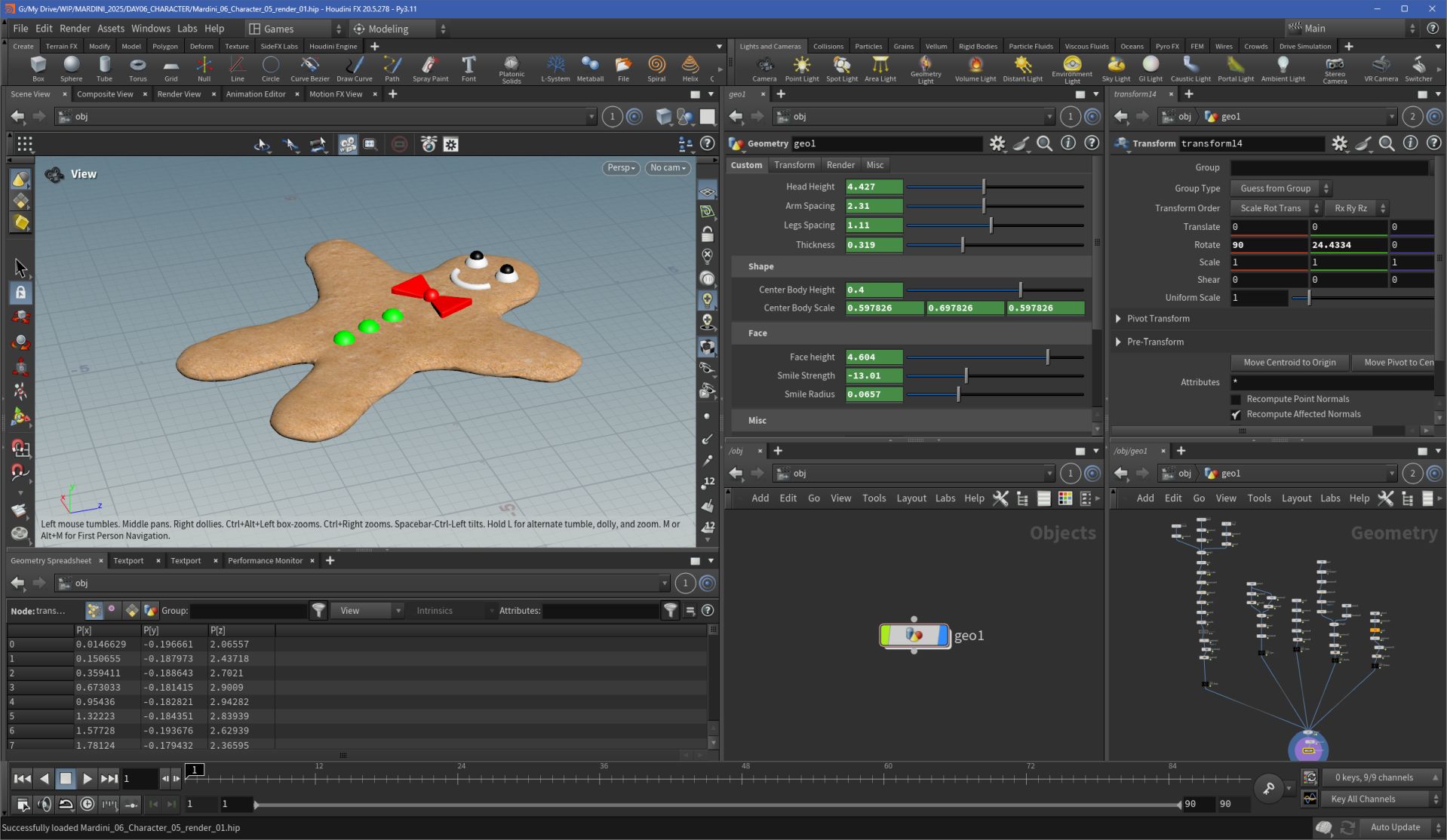The image size is (1447, 840).
Task: Create a Spot Light from shelf
Action: tap(841, 68)
